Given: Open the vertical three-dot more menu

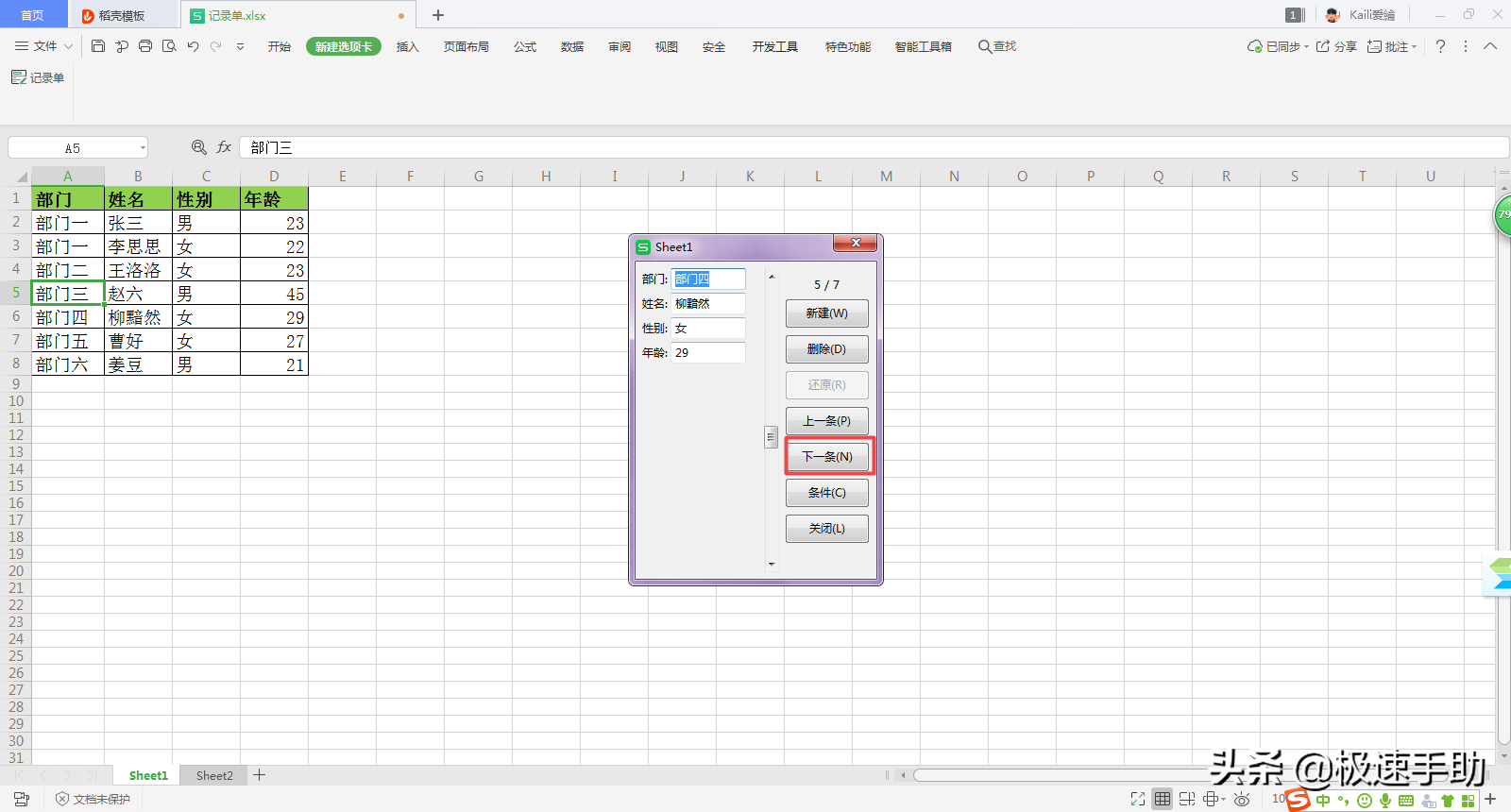Looking at the screenshot, I should [x=1466, y=46].
